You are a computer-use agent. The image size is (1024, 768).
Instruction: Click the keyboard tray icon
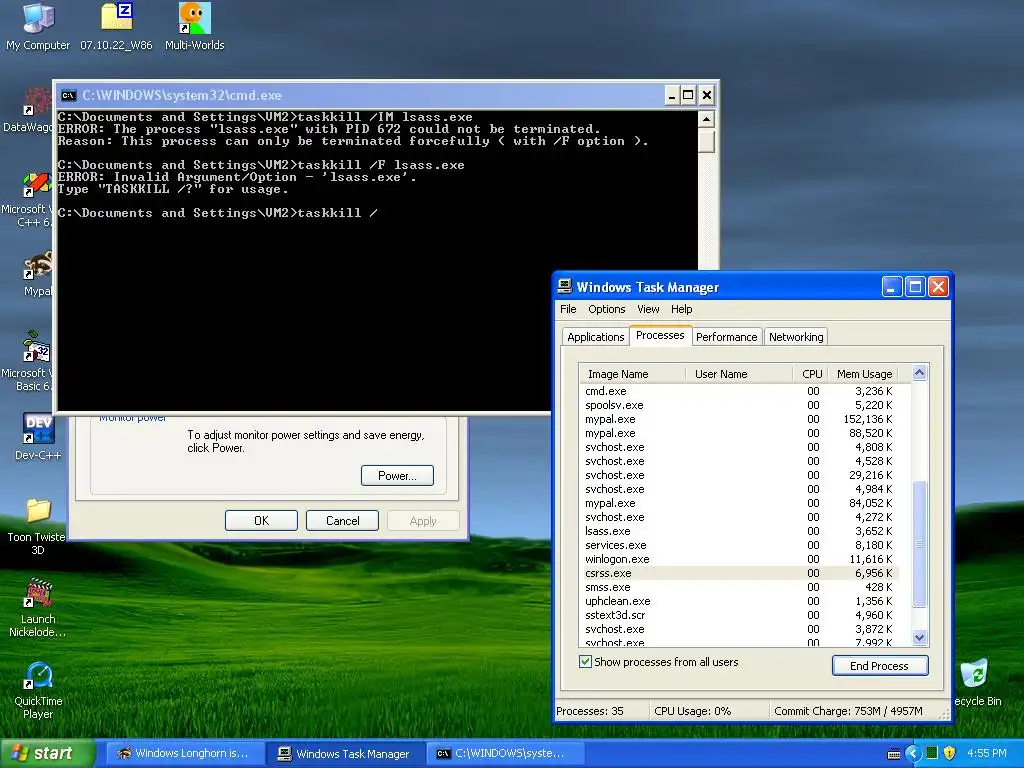pyautogui.click(x=894, y=754)
